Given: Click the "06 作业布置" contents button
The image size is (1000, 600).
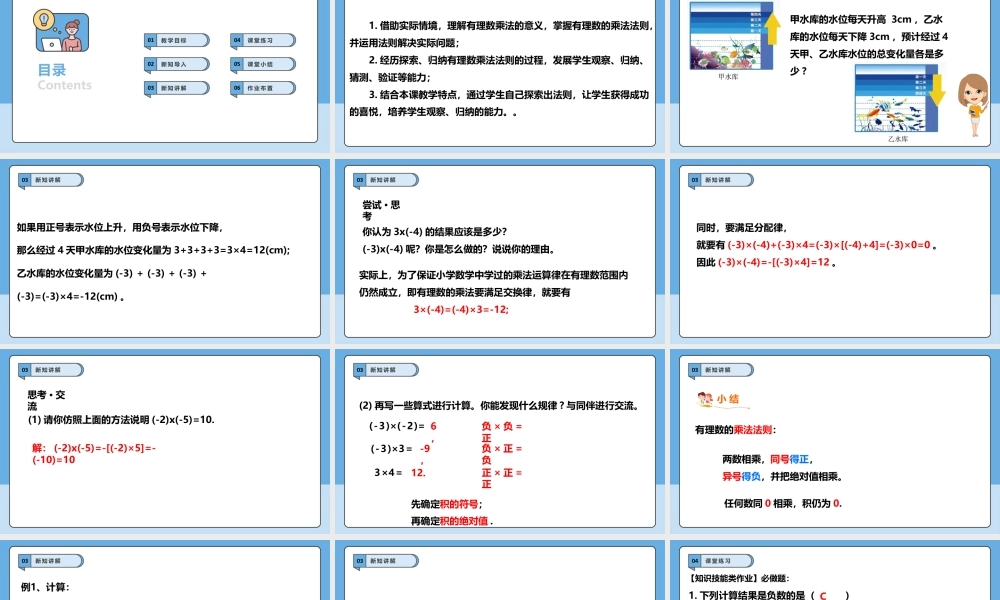Looking at the screenshot, I should pos(260,88).
